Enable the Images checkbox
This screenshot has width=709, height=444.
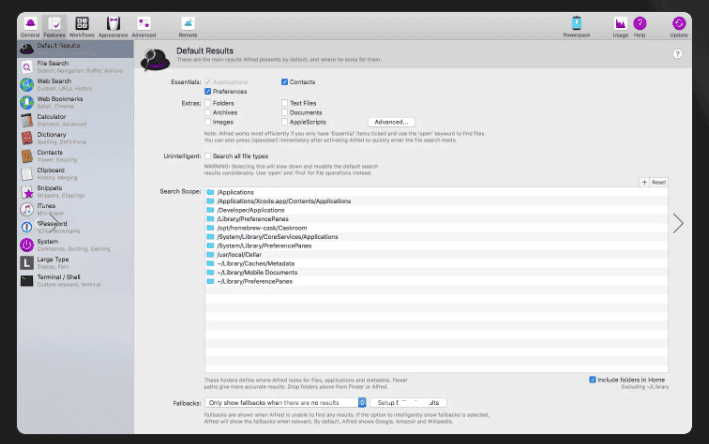point(208,122)
